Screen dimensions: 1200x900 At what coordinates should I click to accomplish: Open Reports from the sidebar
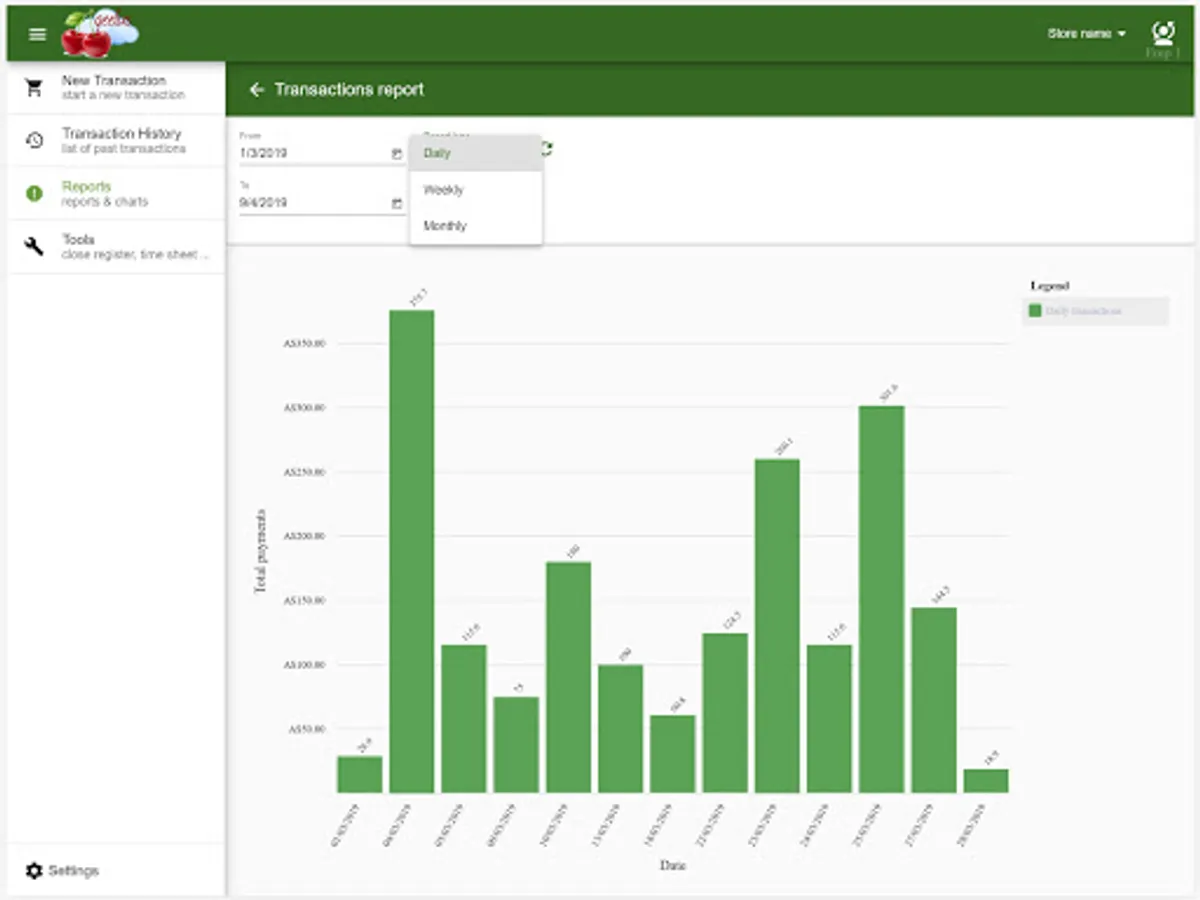point(117,193)
